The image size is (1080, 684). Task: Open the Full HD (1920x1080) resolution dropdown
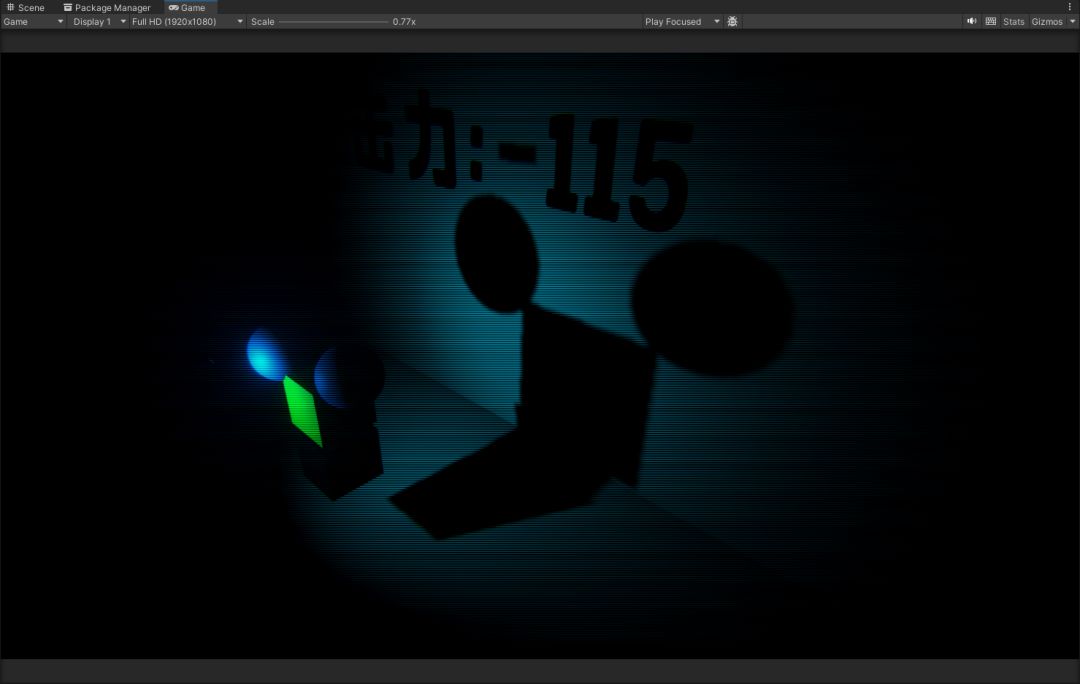(187, 22)
